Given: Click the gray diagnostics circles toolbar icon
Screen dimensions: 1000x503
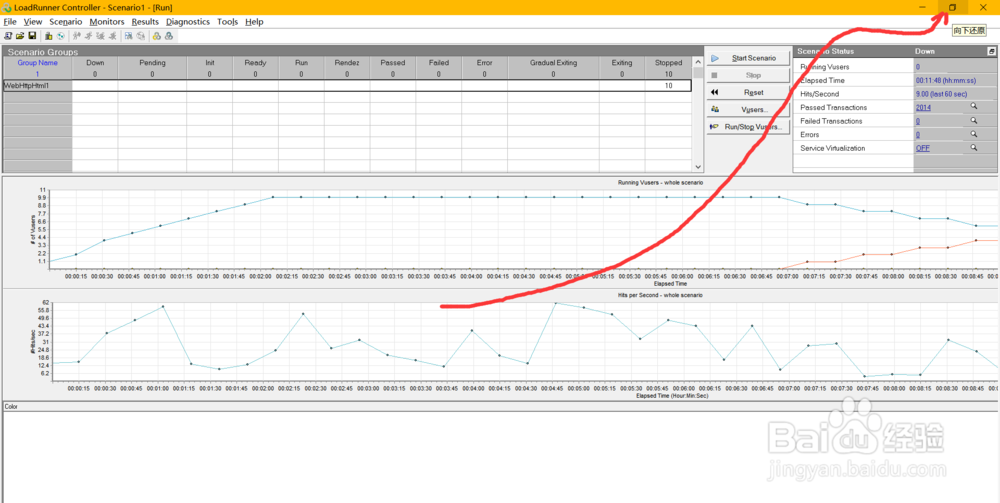Looking at the screenshot, I should (169, 36).
